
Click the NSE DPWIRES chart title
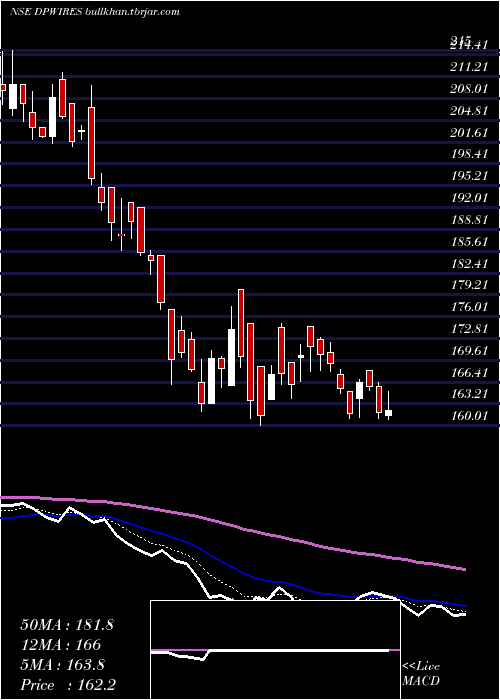[x=94, y=12]
